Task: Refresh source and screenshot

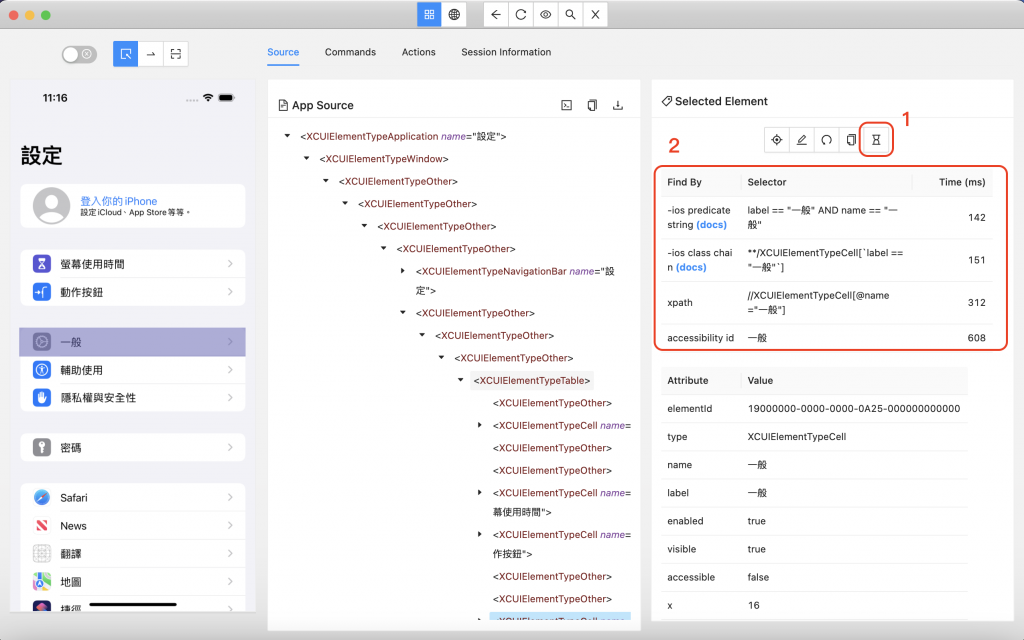Action: (520, 14)
